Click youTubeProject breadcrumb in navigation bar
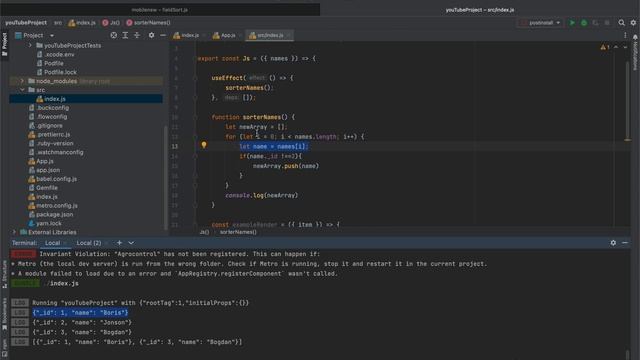 tap(26, 23)
